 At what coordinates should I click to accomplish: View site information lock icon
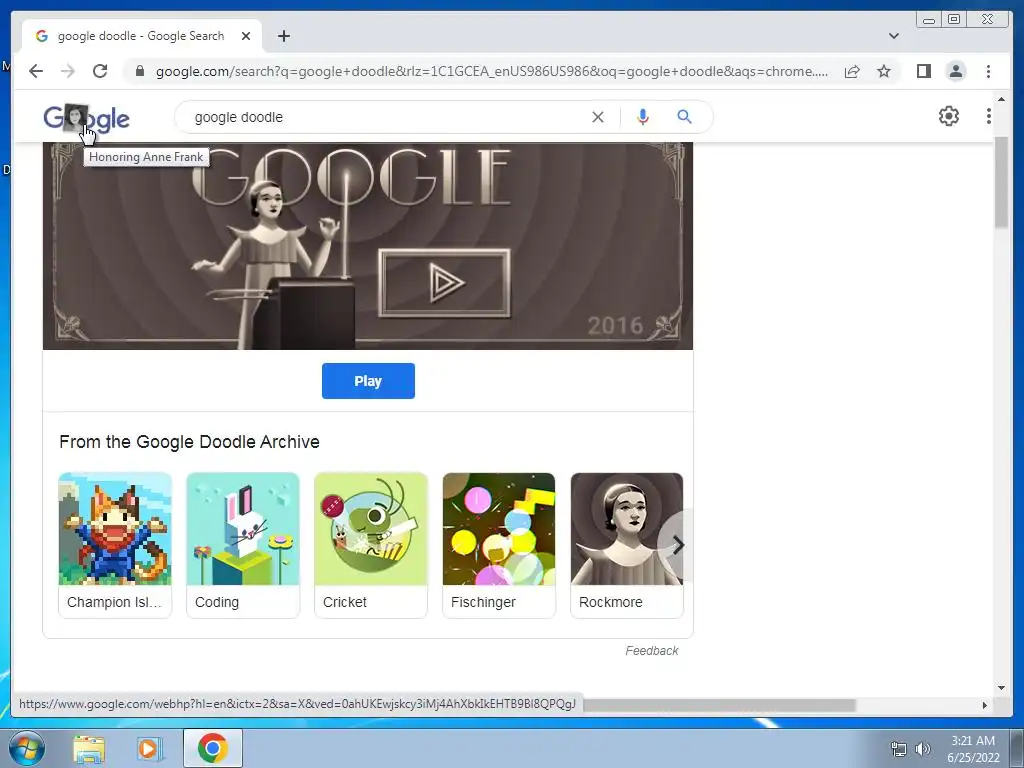140,71
